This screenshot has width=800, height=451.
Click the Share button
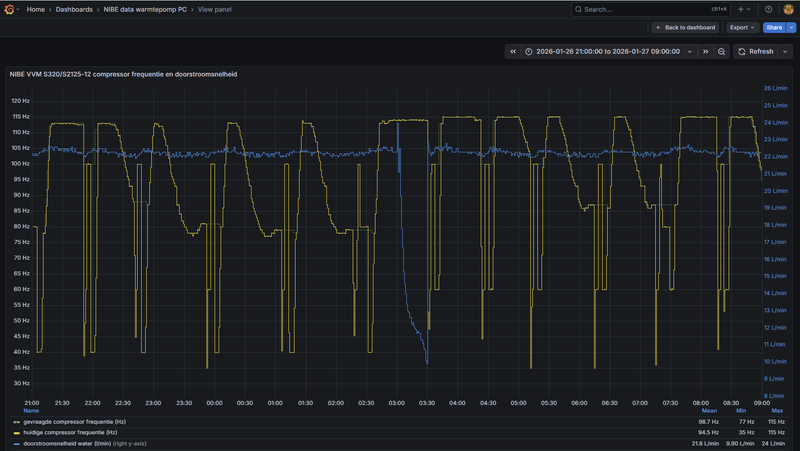pos(774,28)
